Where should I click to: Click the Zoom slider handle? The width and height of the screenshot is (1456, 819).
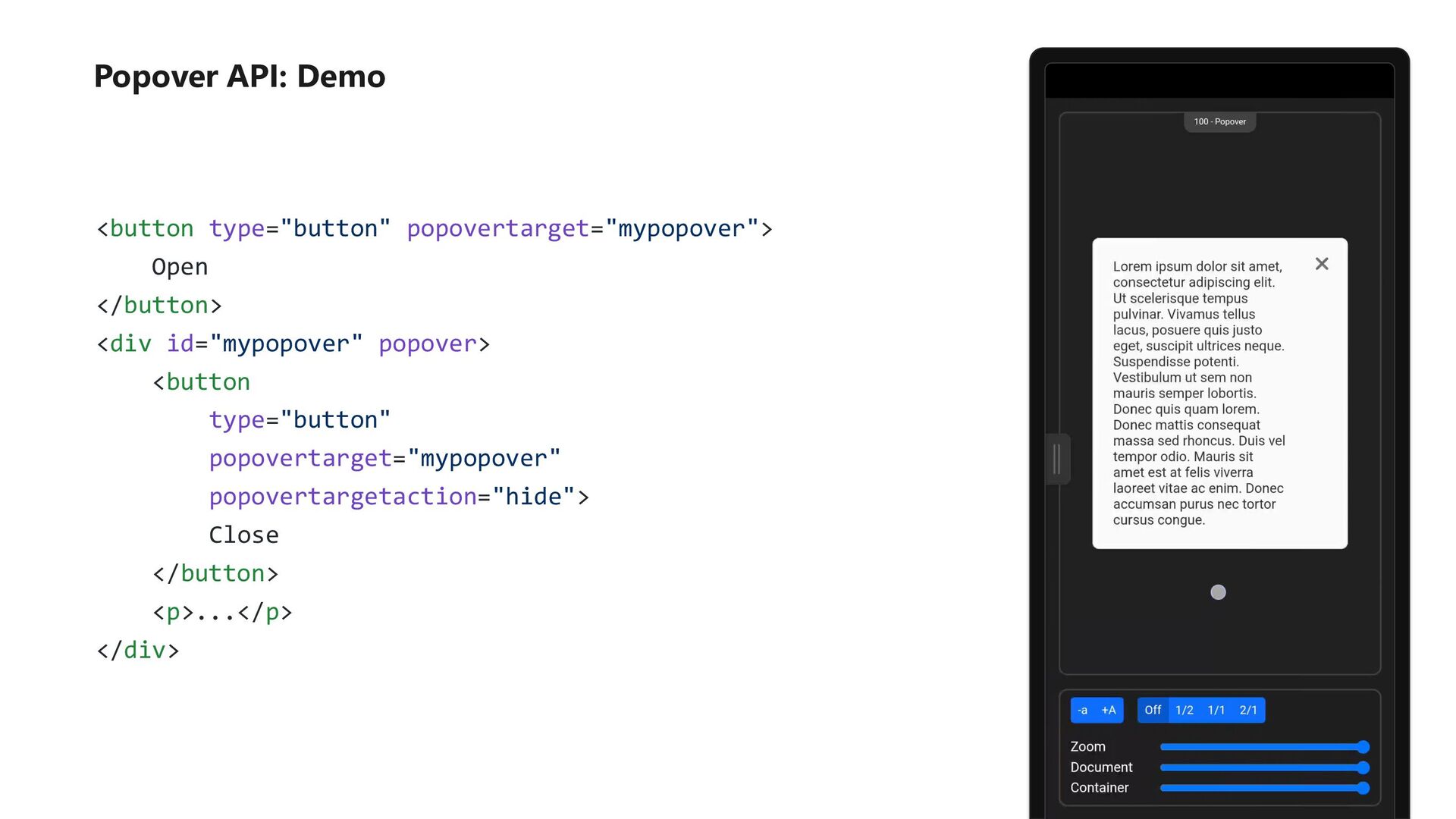click(x=1363, y=747)
